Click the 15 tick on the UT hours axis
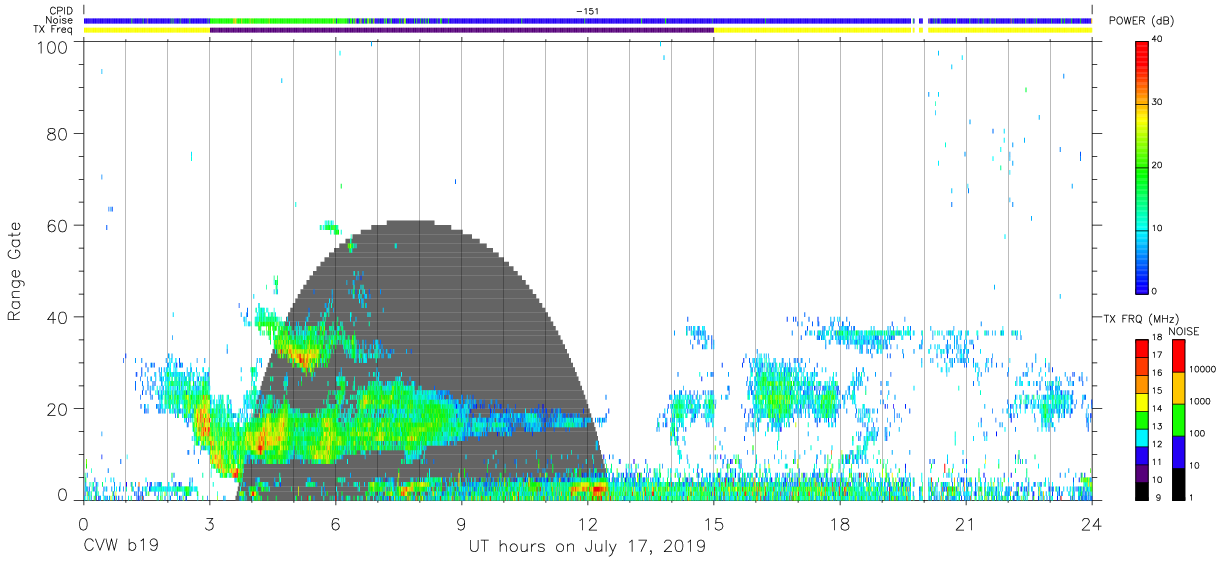This screenshot has height=567, width=1228. tap(713, 524)
